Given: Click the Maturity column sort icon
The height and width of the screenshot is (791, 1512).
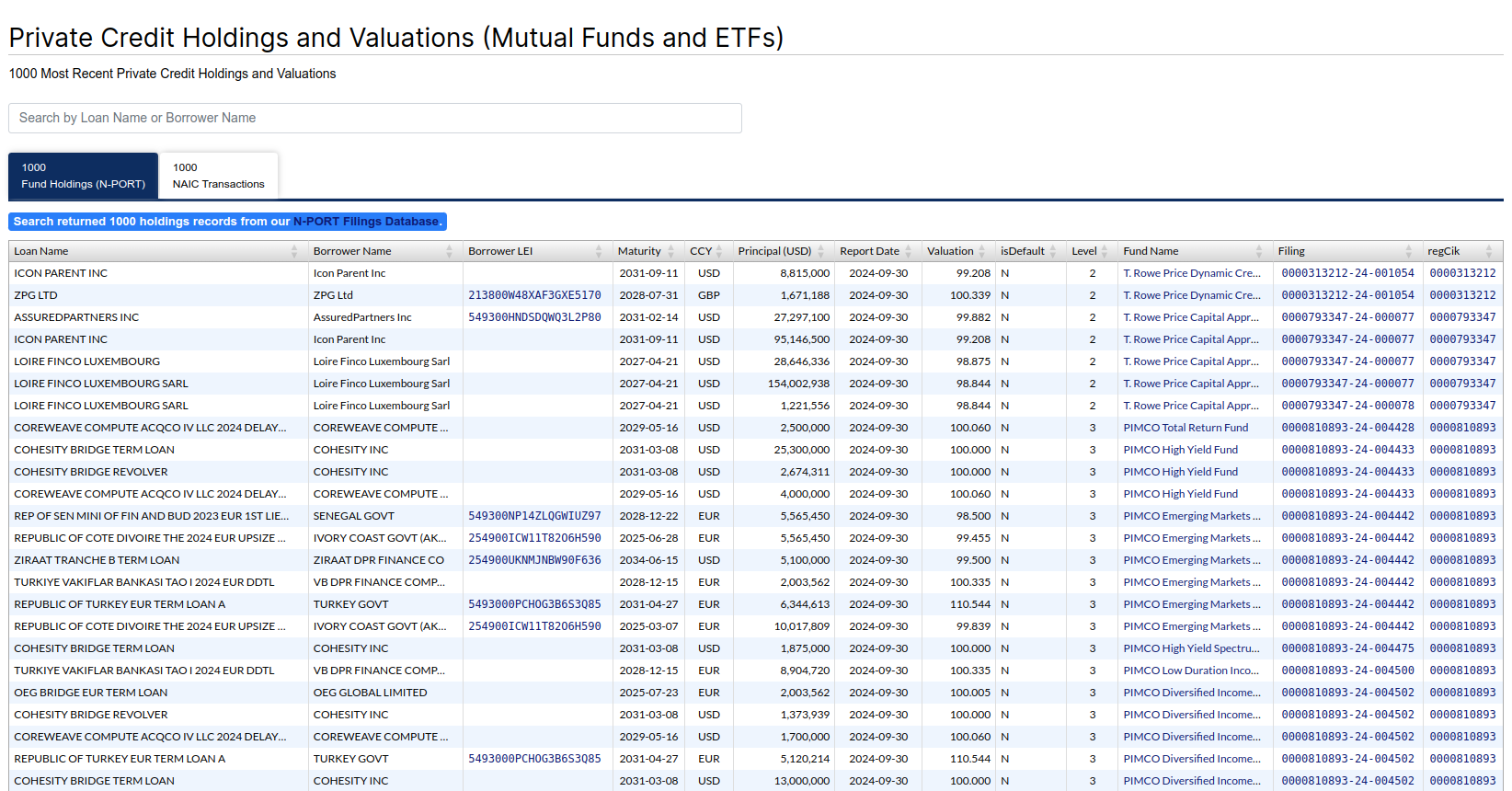Looking at the screenshot, I should click(671, 251).
